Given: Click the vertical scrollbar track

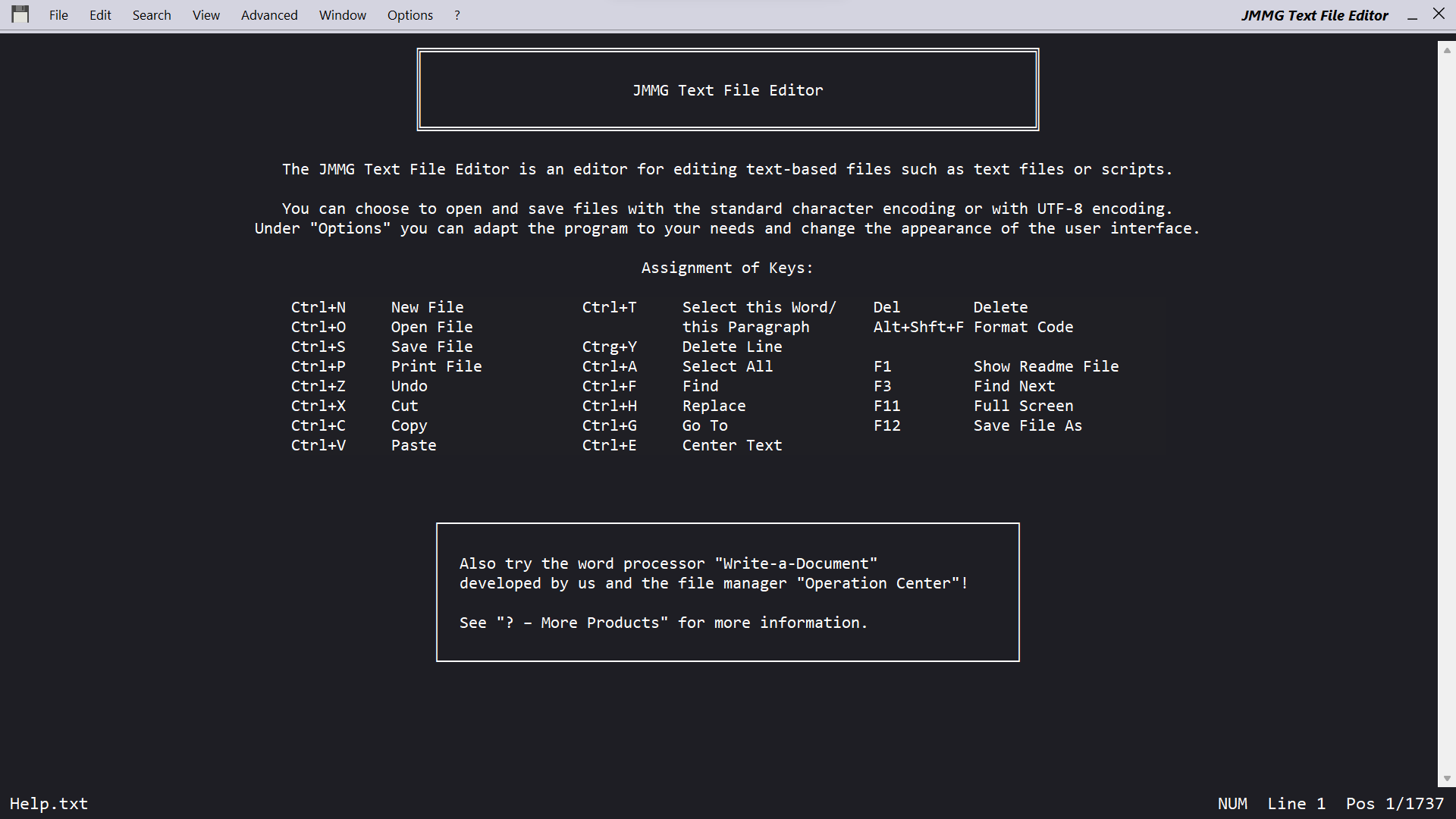Looking at the screenshot, I should click(x=1446, y=409).
